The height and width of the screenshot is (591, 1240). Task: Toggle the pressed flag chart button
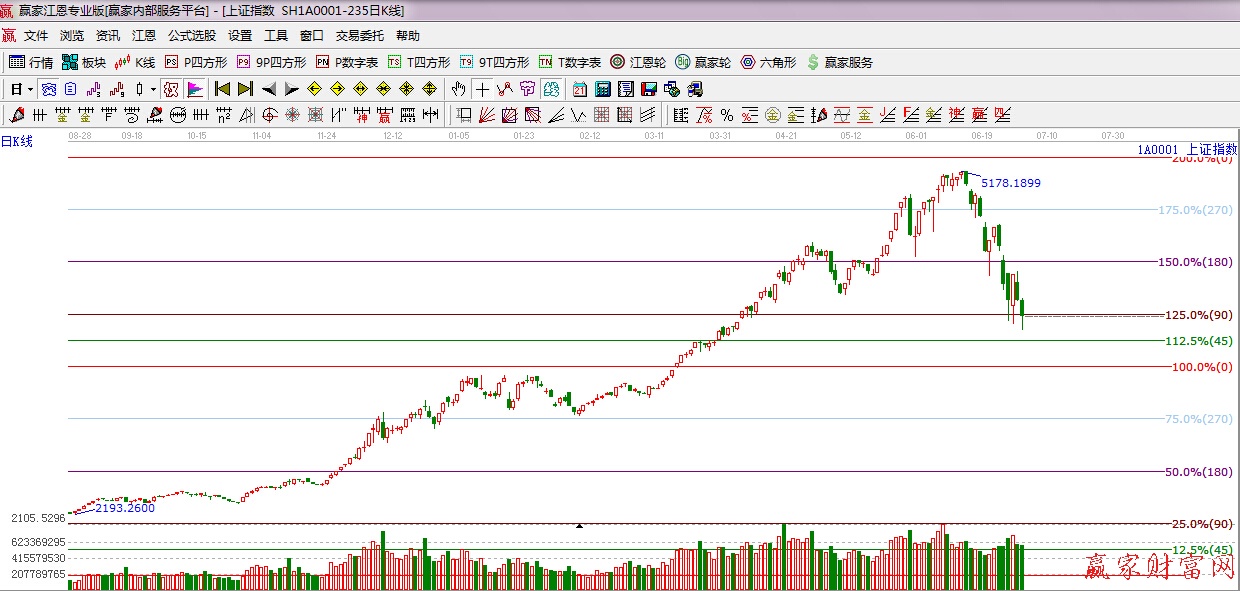194,89
